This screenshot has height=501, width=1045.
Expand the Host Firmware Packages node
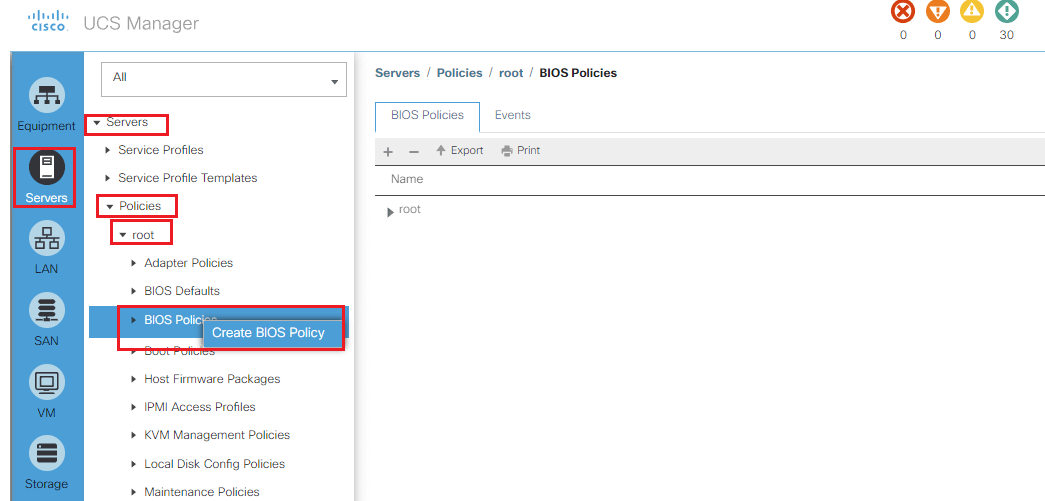(134, 379)
